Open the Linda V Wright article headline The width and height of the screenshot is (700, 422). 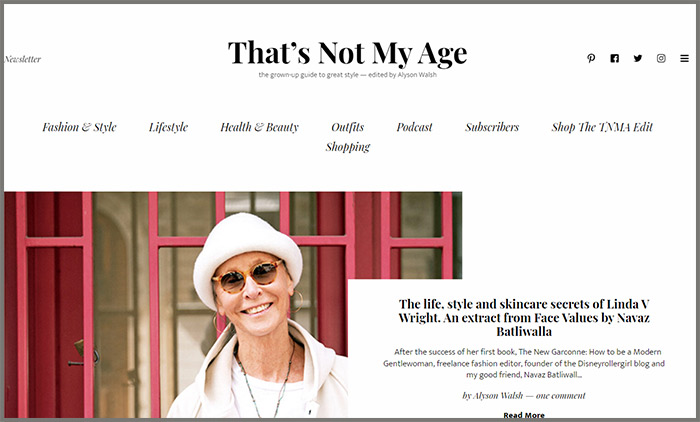click(524, 318)
